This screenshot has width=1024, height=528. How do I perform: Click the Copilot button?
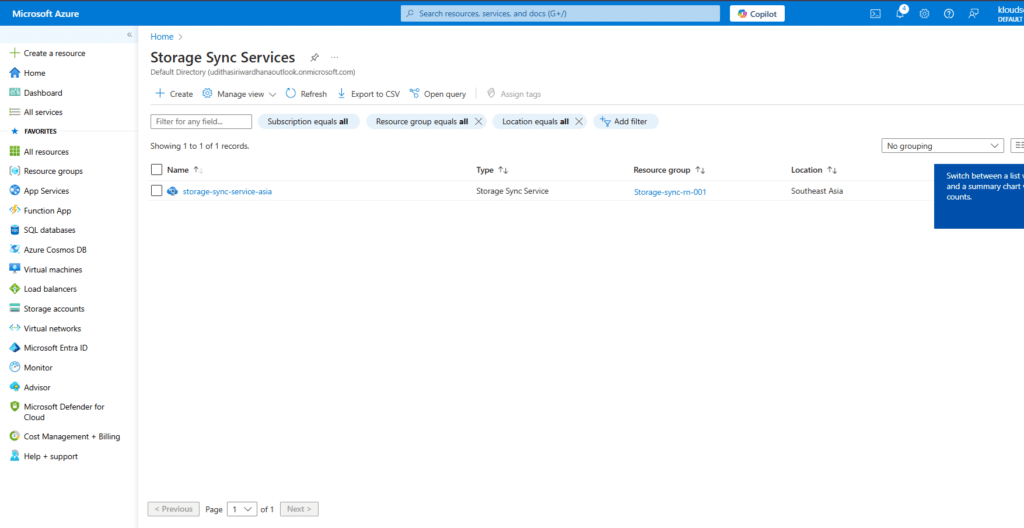[x=757, y=13]
